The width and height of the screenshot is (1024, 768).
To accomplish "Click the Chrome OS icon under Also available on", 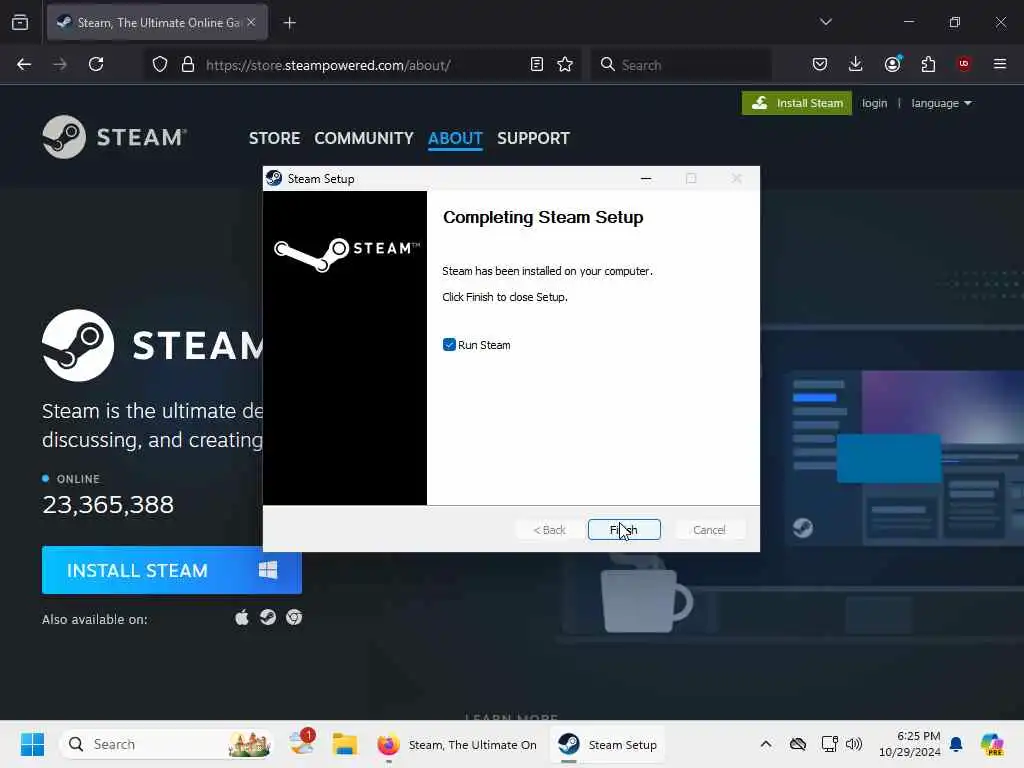I will [x=294, y=617].
